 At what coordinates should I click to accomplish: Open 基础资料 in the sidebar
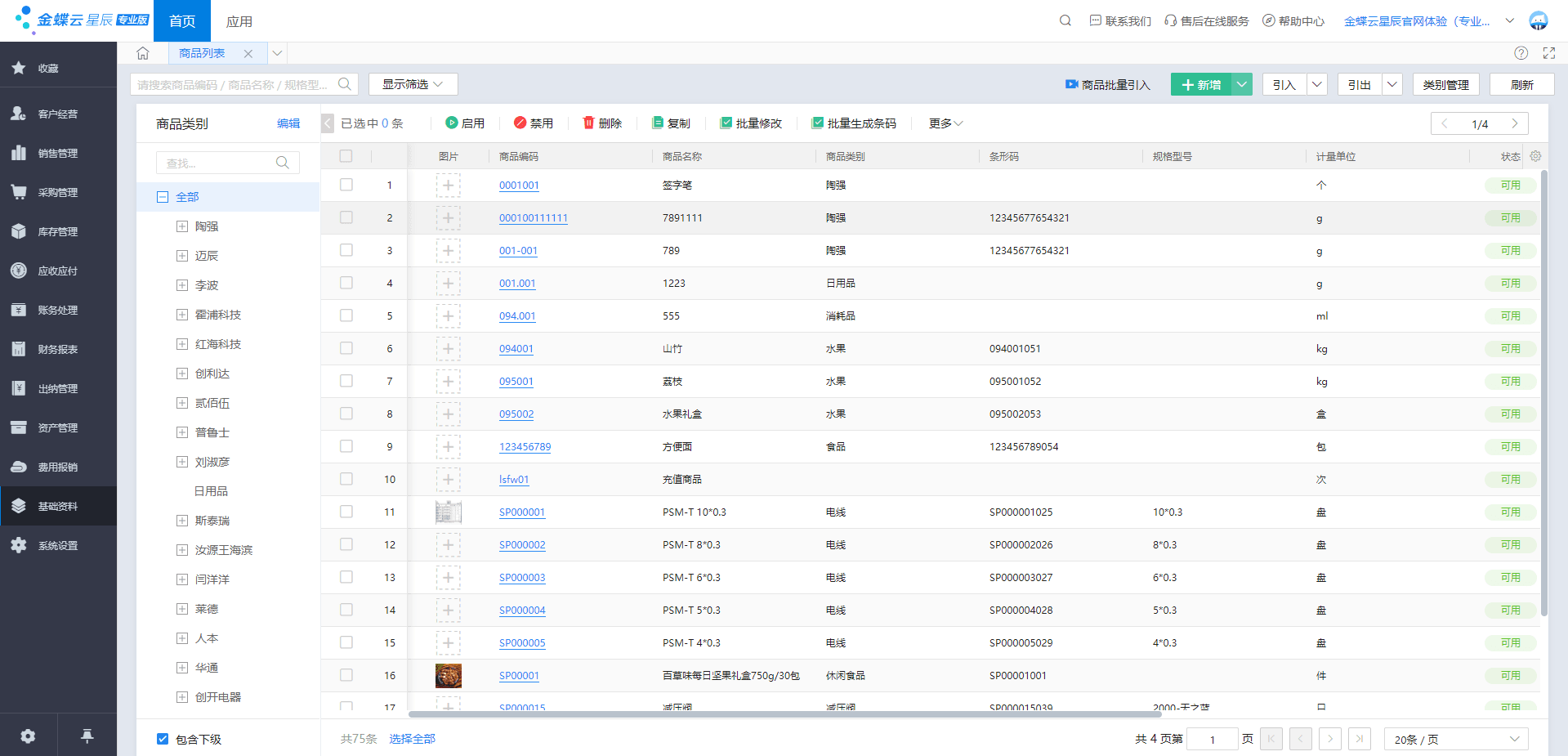pyautogui.click(x=58, y=506)
